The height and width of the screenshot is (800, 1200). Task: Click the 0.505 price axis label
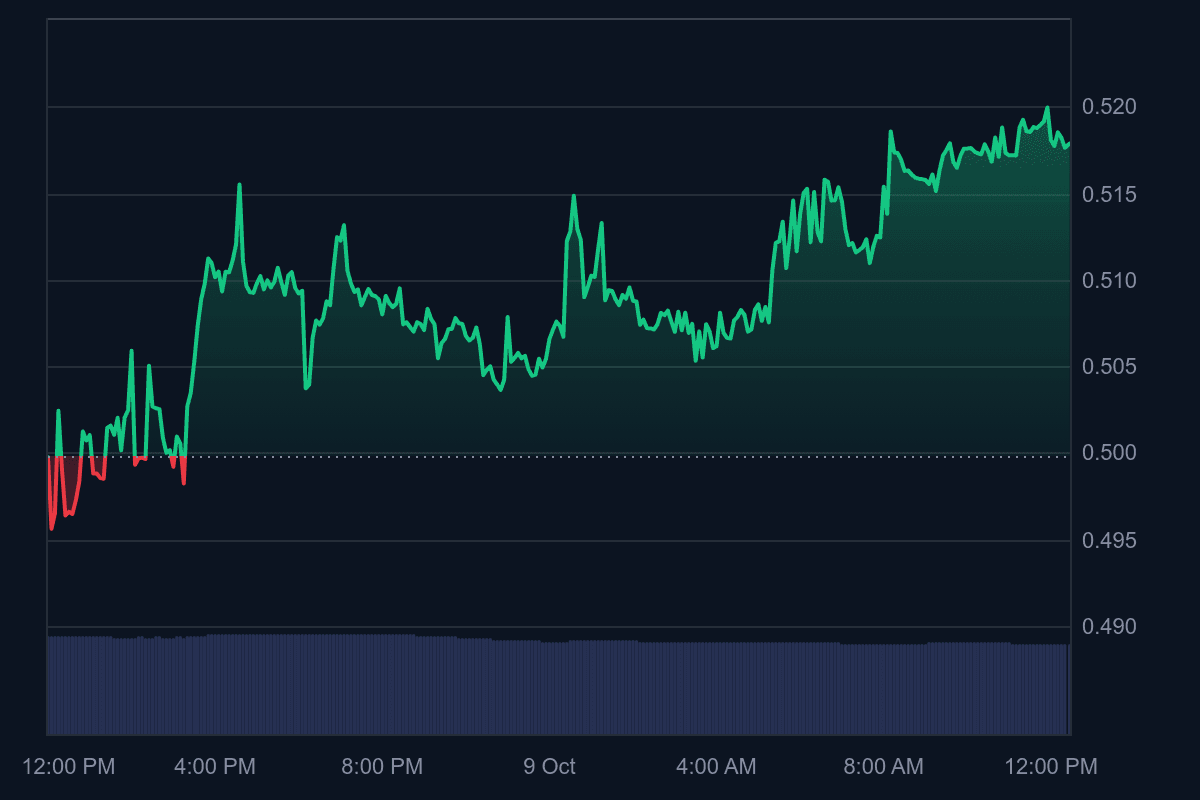(x=1109, y=367)
